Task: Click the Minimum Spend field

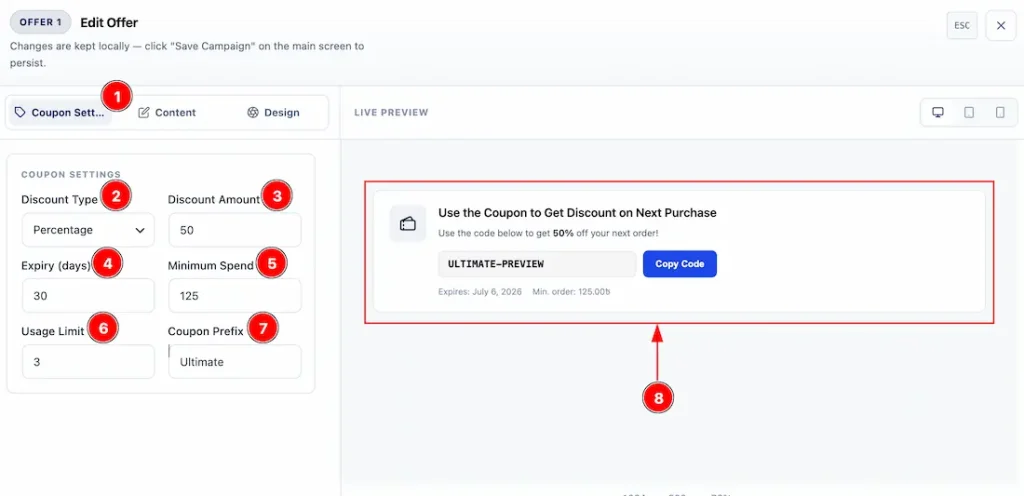Action: (234, 296)
